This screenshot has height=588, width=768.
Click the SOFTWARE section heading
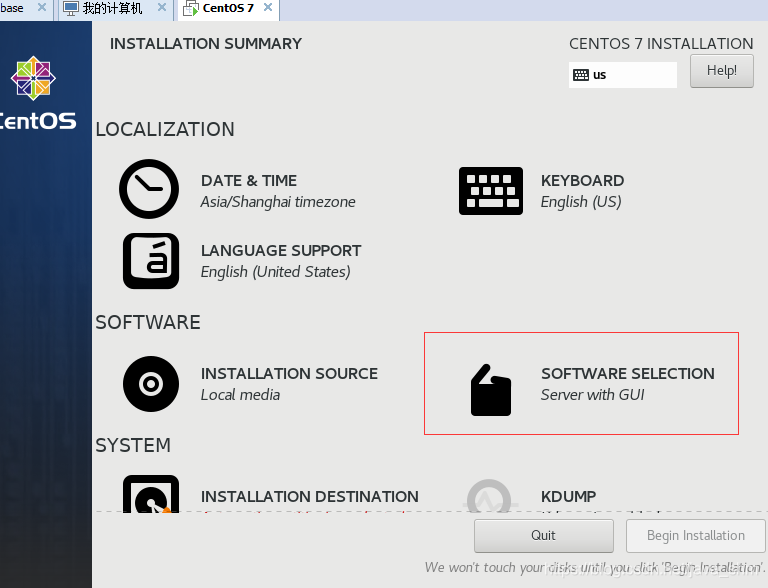click(x=148, y=323)
